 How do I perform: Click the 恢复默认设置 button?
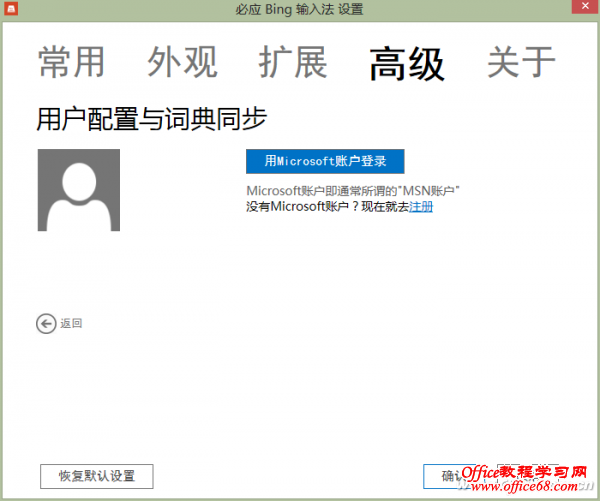click(97, 476)
